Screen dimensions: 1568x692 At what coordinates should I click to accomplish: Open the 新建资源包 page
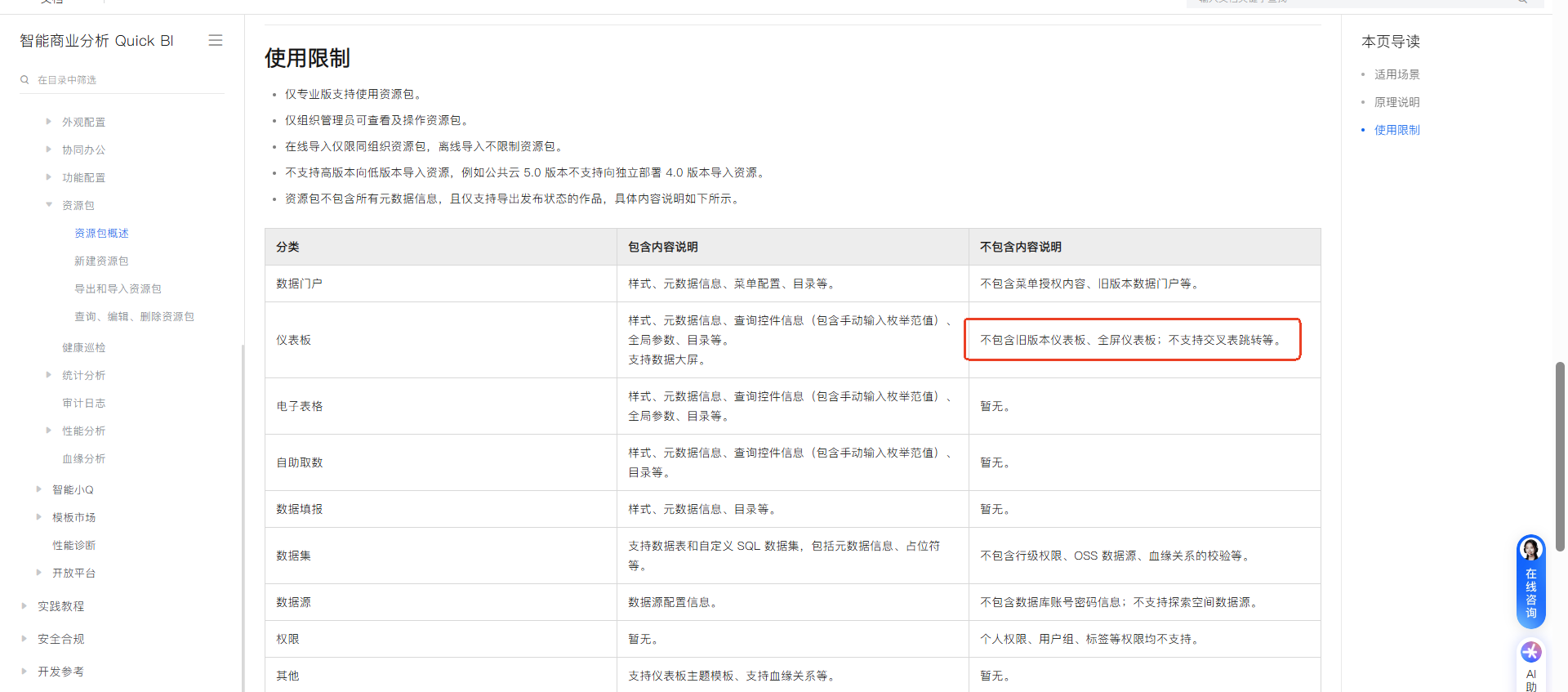click(x=101, y=261)
